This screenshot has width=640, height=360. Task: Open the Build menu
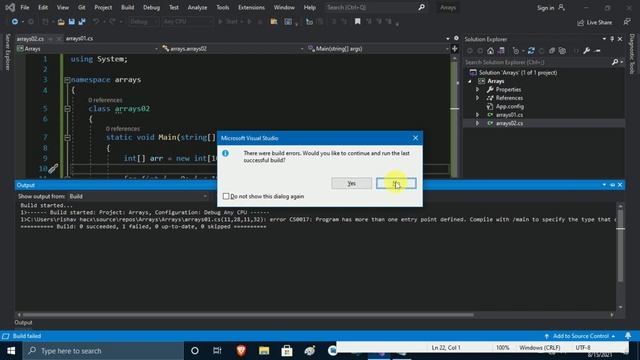tap(127, 7)
